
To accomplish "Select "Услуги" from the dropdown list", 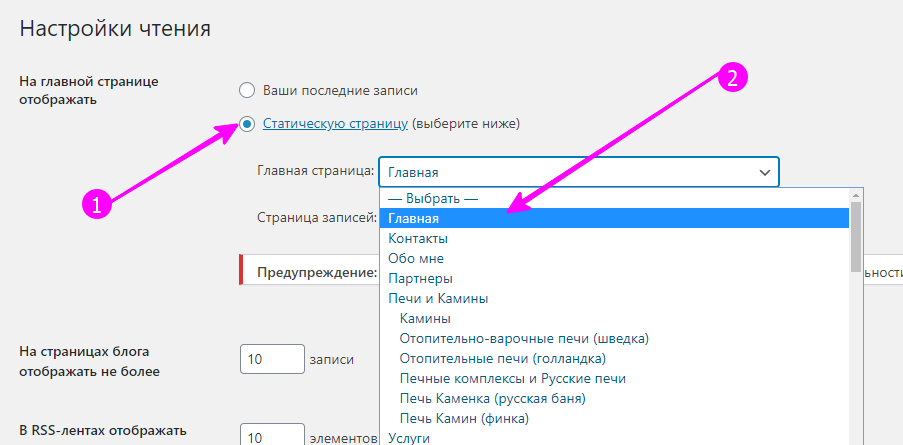I will [x=409, y=438].
